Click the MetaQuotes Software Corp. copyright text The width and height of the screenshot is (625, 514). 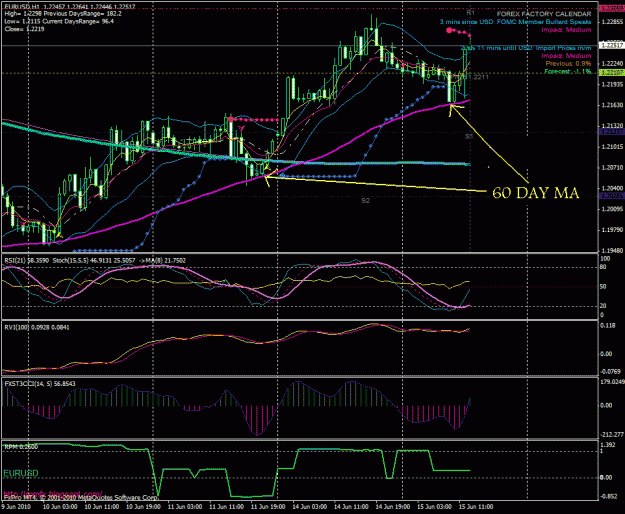[x=81, y=498]
